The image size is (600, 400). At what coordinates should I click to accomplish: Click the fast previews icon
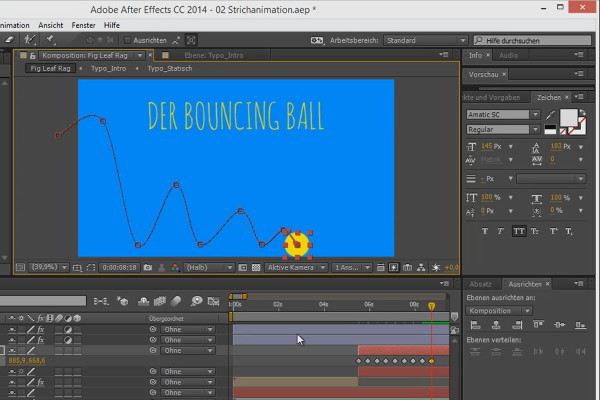(394, 268)
